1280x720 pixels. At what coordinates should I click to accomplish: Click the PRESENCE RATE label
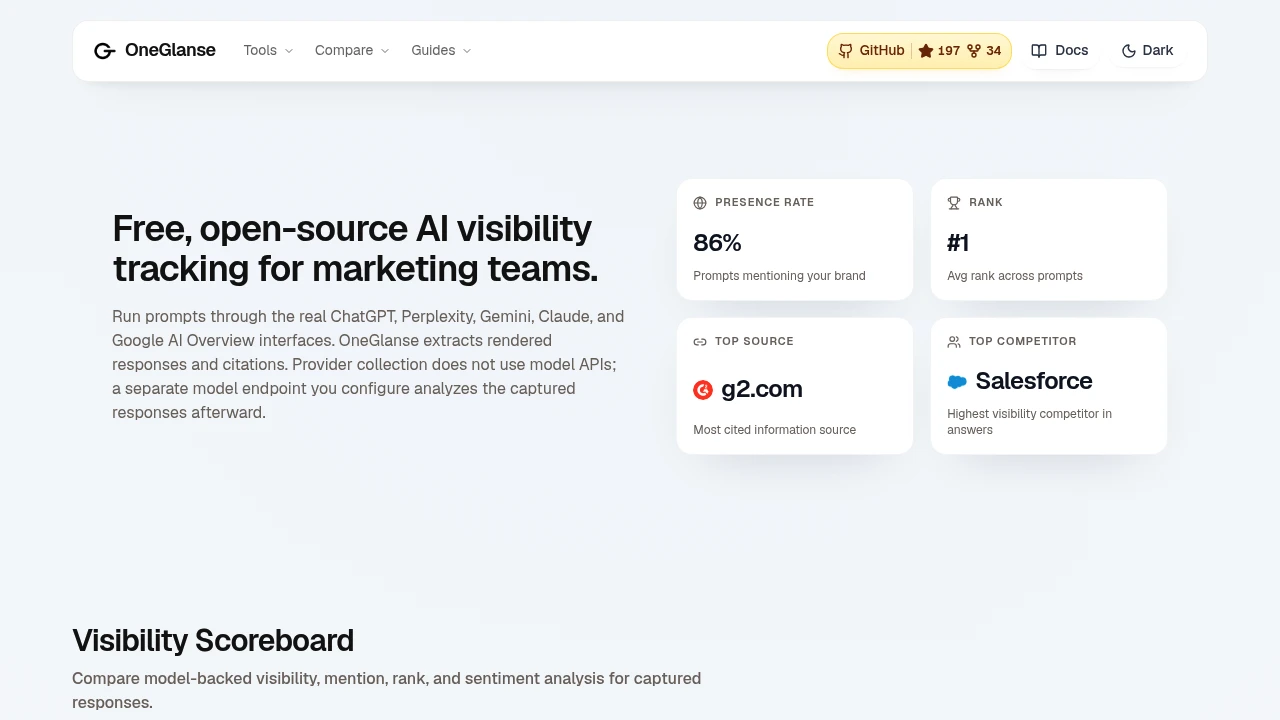click(x=765, y=203)
